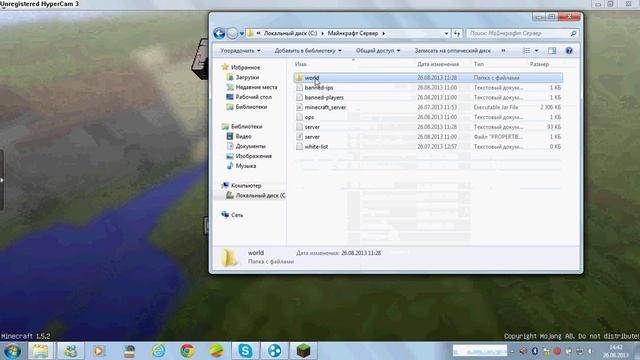Expand dropdown arrow after 'Майнкрафт Сервер' breadcrumb
Image resolution: width=640 pixels, height=360 pixels.
coord(384,33)
